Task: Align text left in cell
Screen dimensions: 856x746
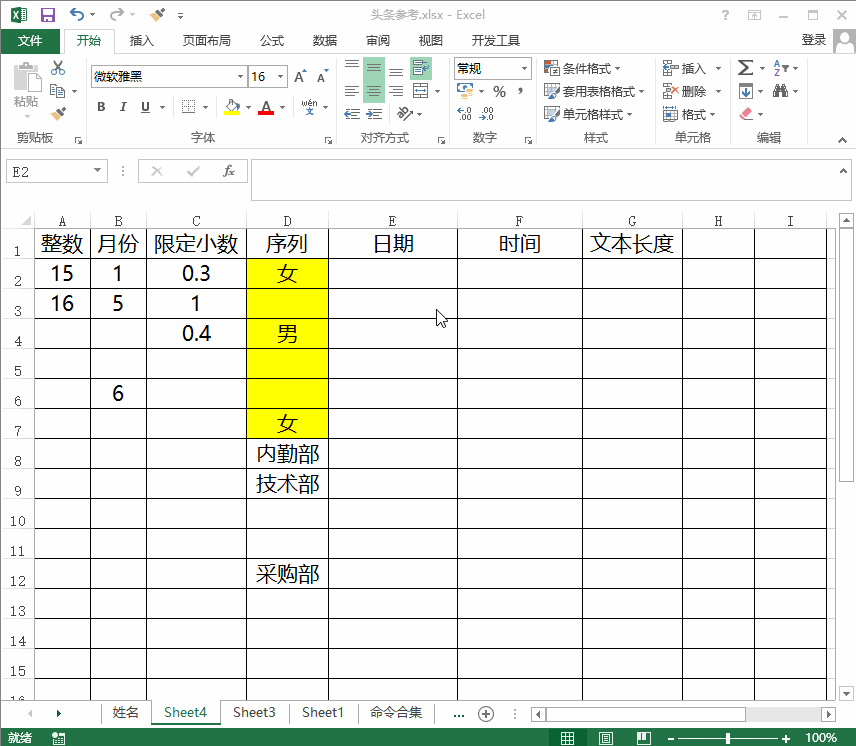Action: point(352,91)
